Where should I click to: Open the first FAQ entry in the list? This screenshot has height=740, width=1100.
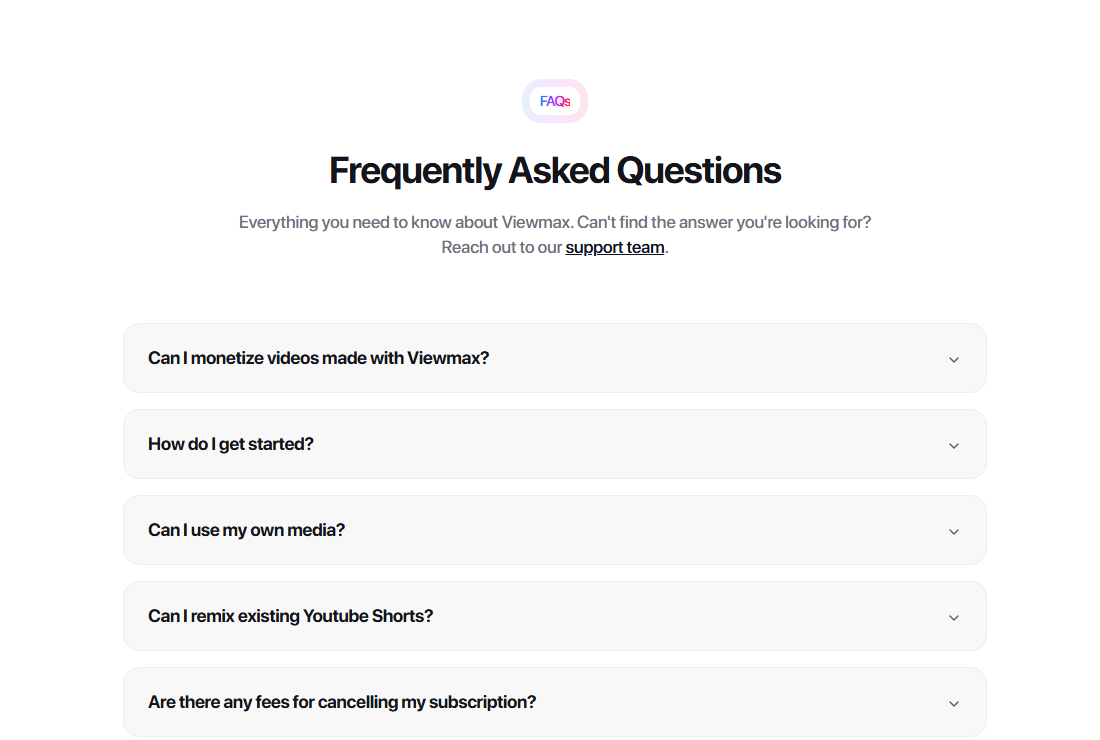coord(555,358)
